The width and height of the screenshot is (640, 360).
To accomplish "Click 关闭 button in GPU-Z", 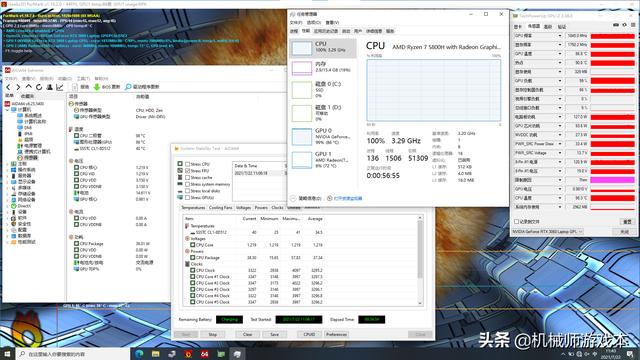I will coord(624,232).
